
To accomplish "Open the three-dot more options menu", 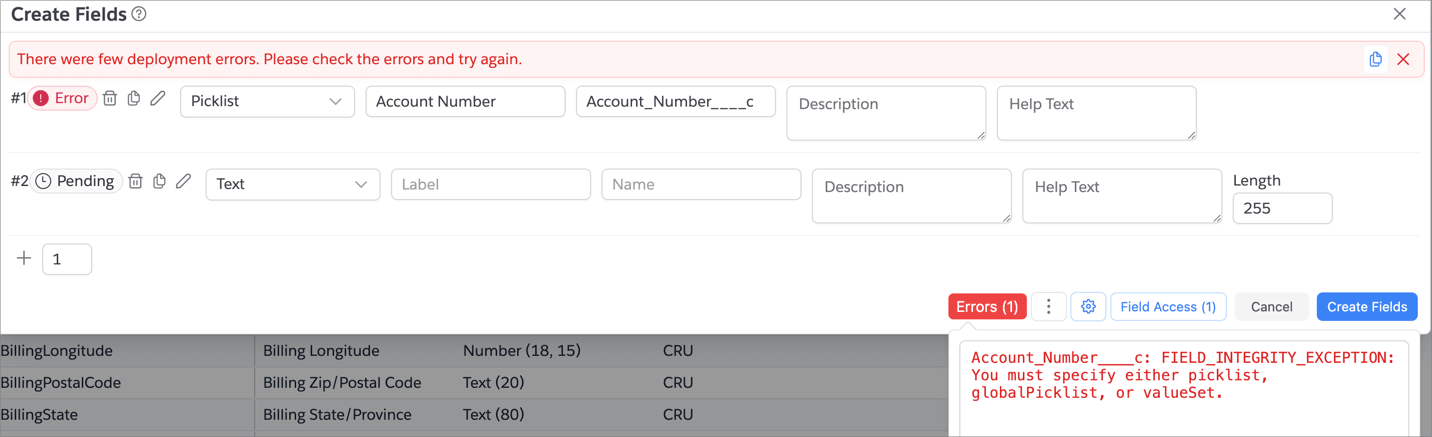I will pyautogui.click(x=1048, y=307).
